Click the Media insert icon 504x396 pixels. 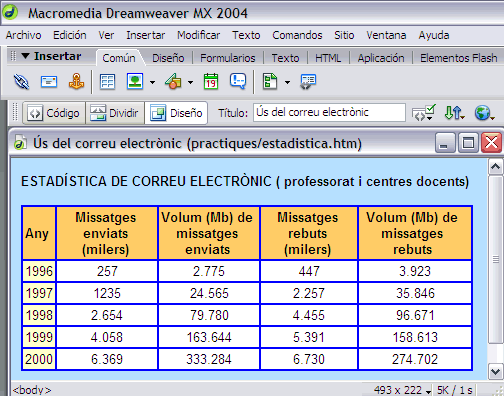coord(173,81)
